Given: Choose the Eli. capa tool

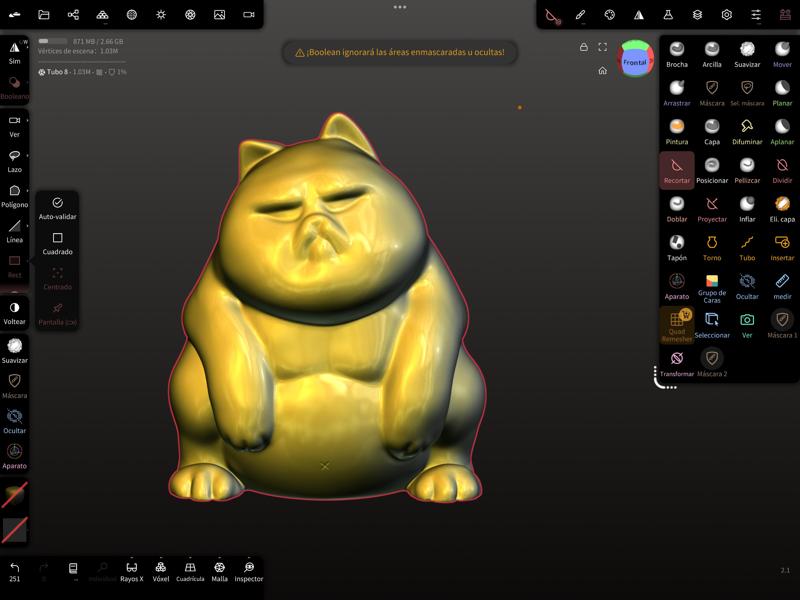Looking at the screenshot, I should 782,210.
